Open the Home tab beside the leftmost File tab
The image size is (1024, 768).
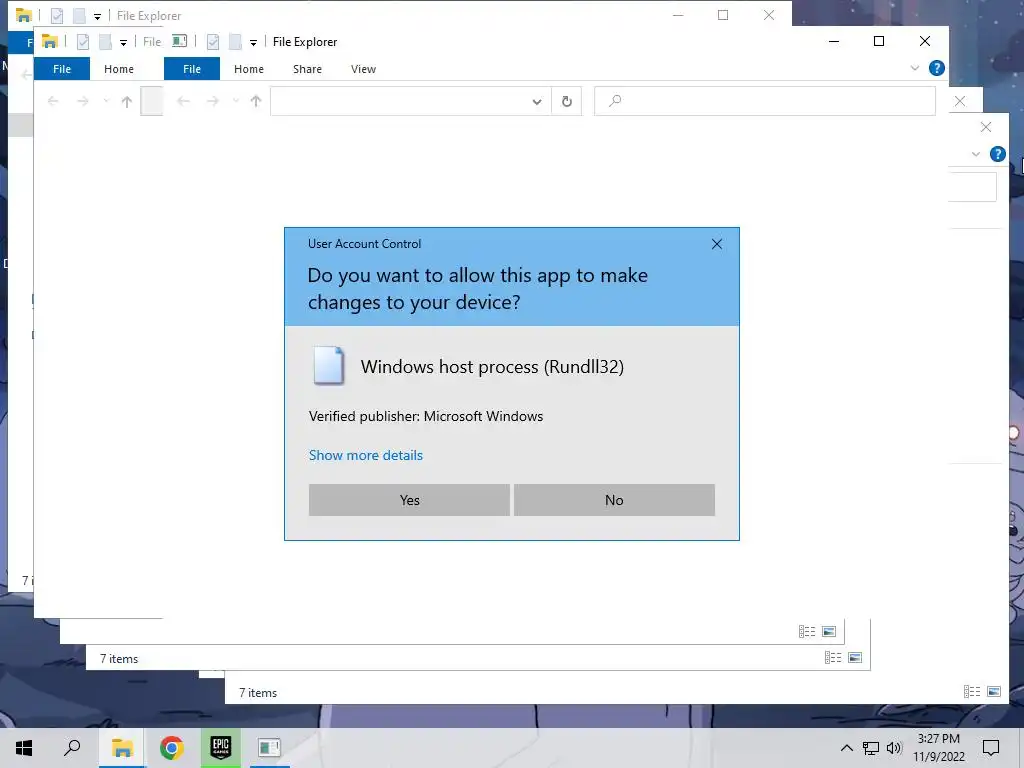click(119, 69)
